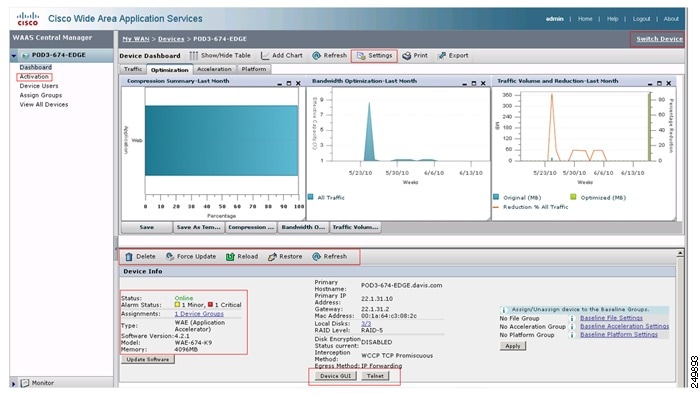Click the dashboard toolbar Refresh icon
The width and height of the screenshot is (700, 397).
point(317,56)
